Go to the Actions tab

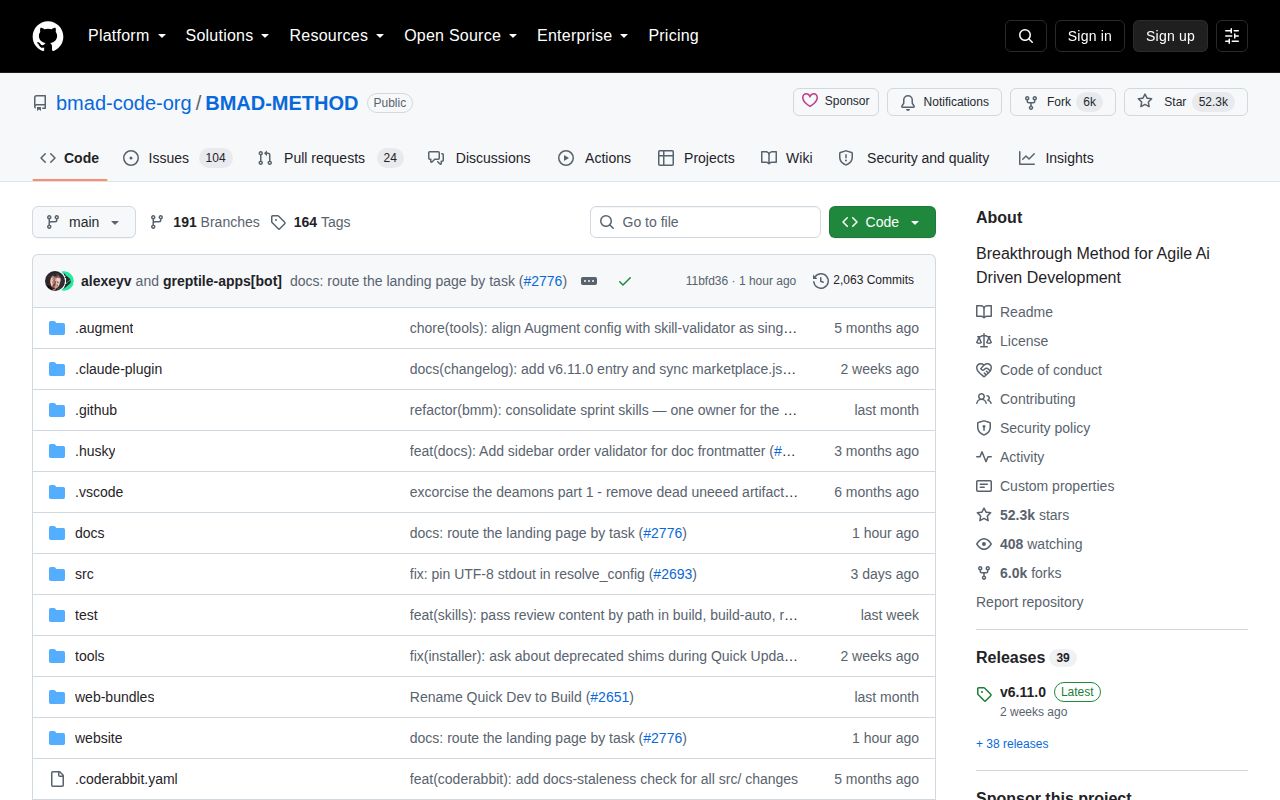pyautogui.click(x=594, y=158)
